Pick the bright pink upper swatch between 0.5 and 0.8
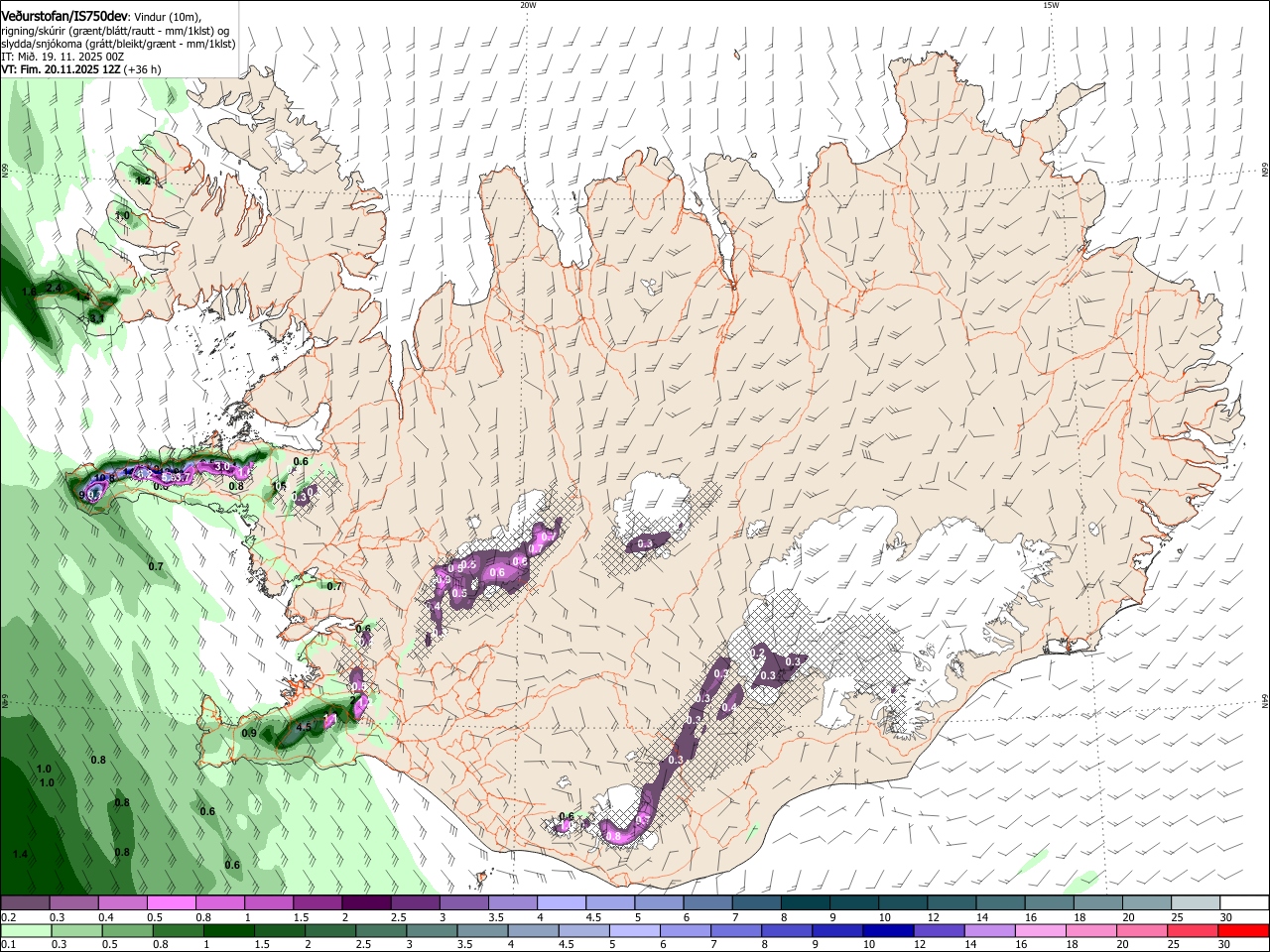Screen dimensions: 1270x952 point(171,903)
